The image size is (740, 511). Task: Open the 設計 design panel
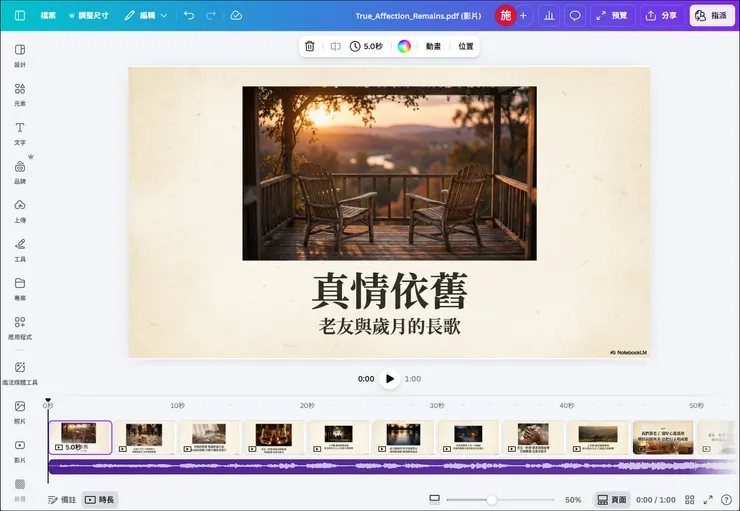click(20, 55)
